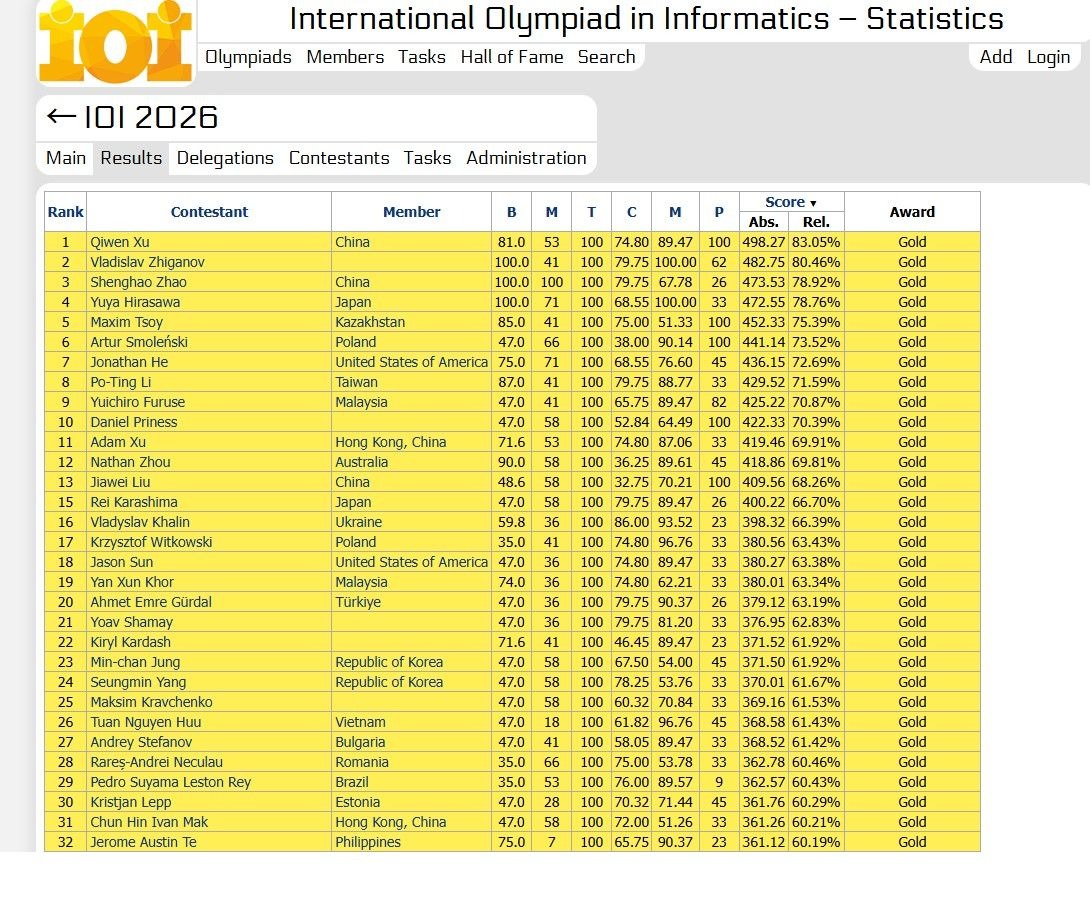1090x902 pixels.
Task: Open Türkiye member link
Action: pyautogui.click(x=358, y=602)
